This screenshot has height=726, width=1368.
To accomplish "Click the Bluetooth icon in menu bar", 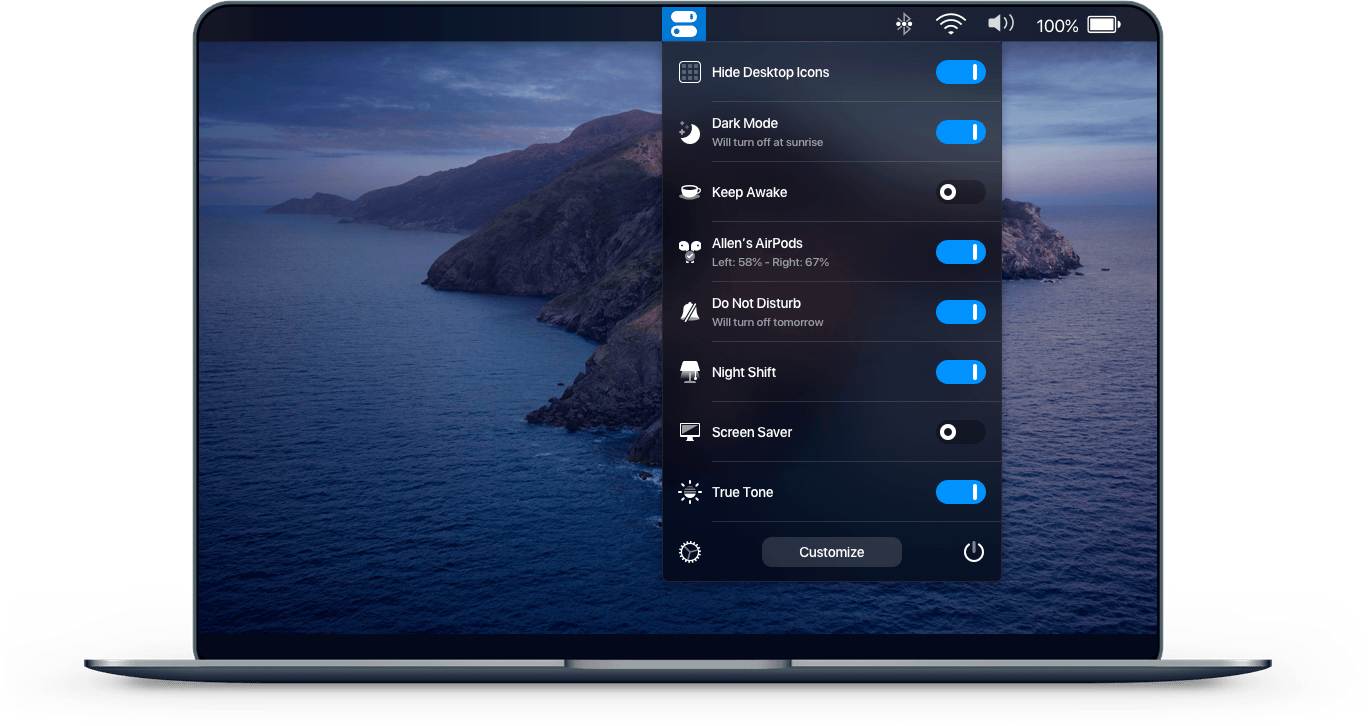I will (x=903, y=25).
